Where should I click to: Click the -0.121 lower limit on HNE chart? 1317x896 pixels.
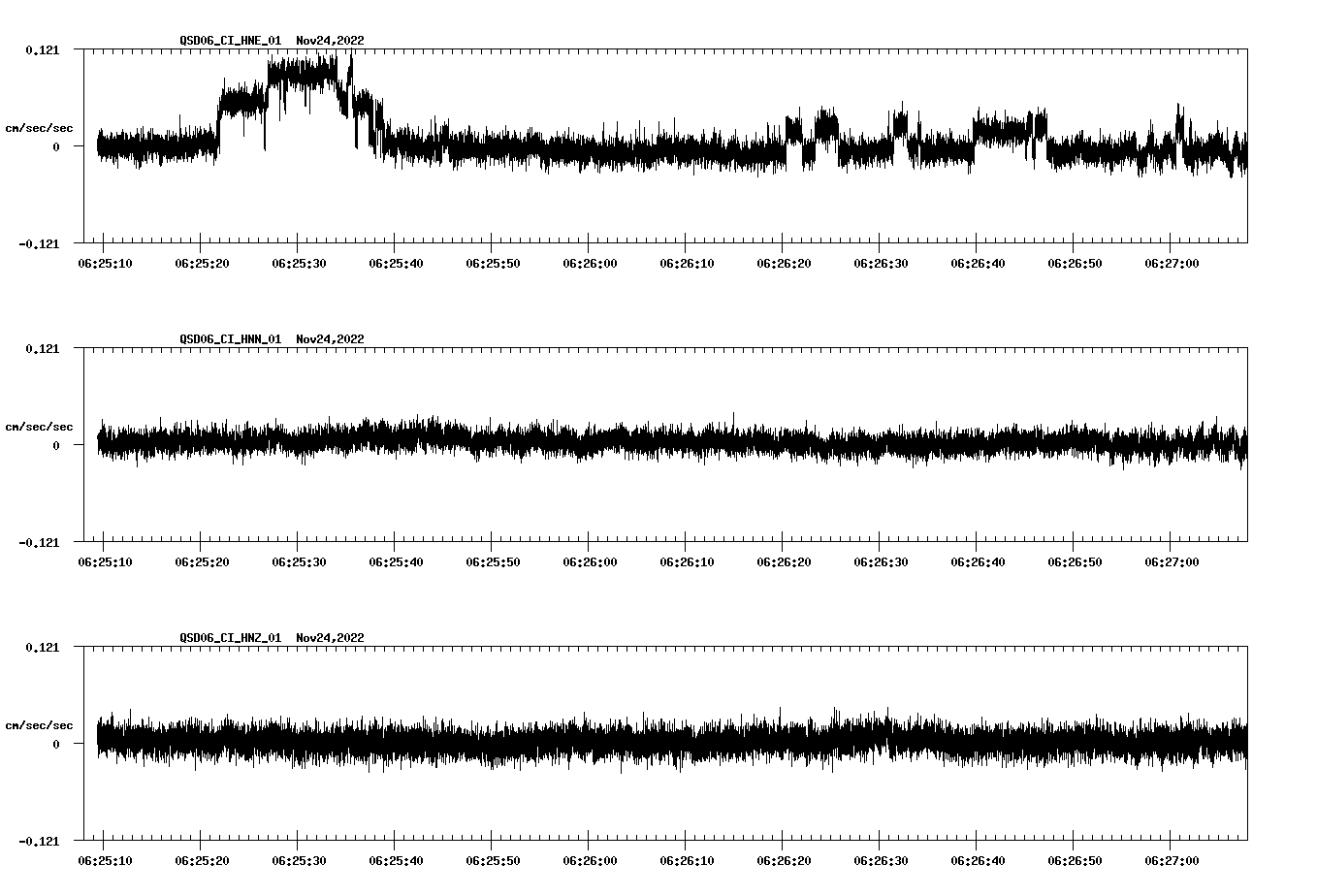(x=39, y=243)
